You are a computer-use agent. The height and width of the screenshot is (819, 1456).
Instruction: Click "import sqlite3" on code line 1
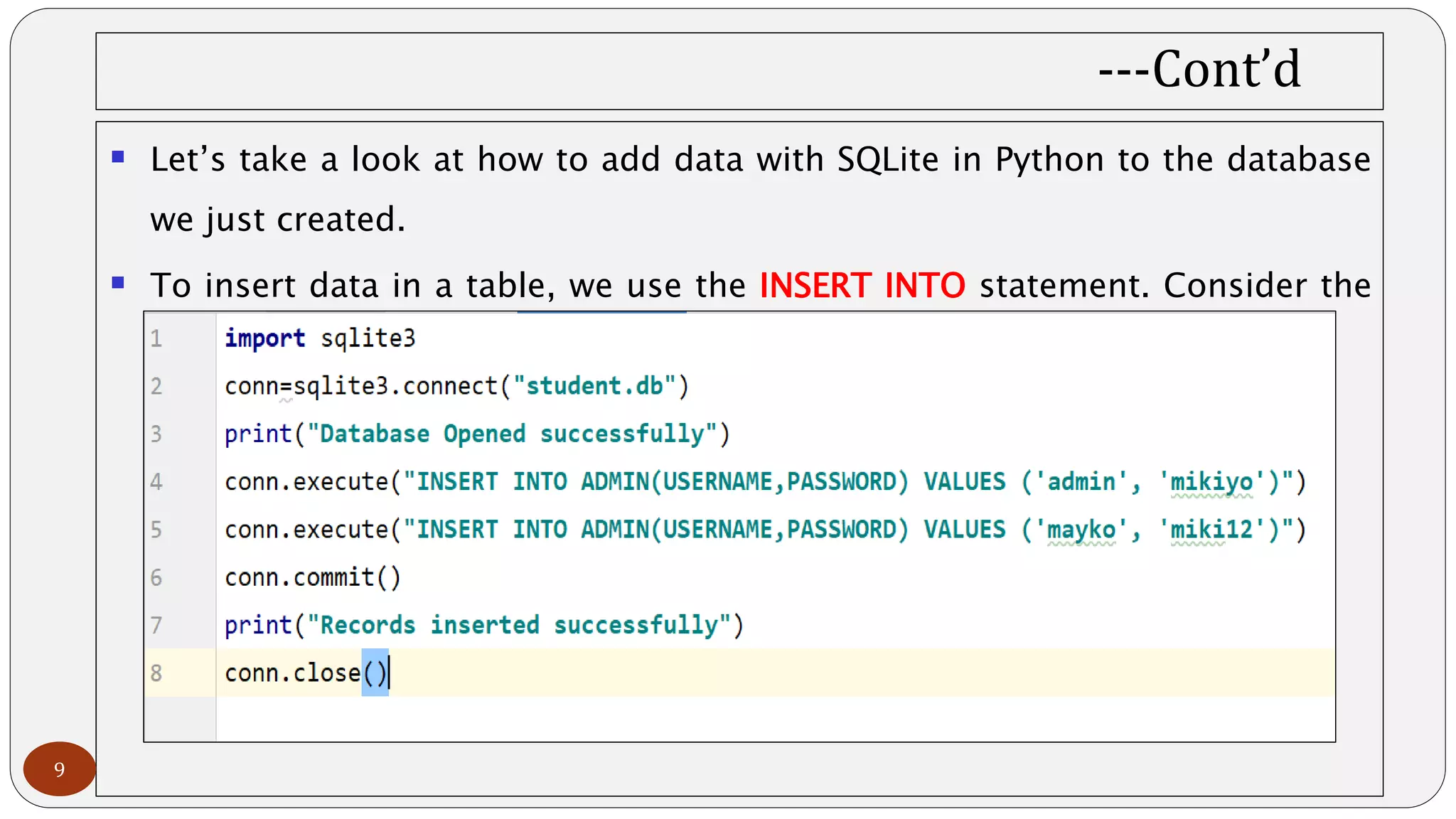point(320,338)
